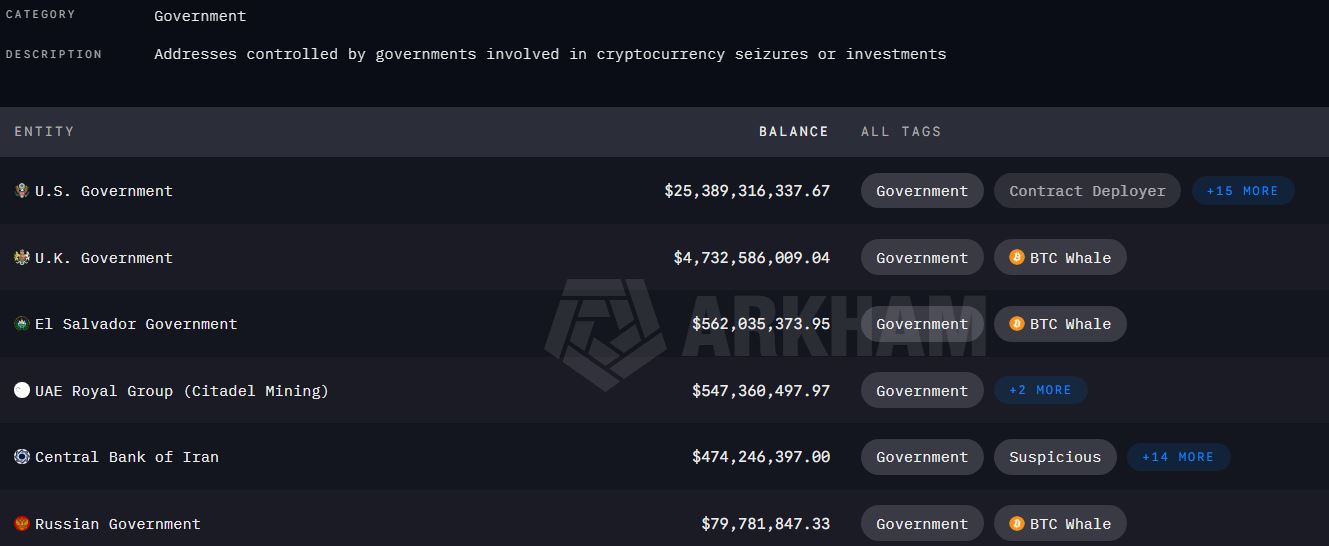
Task: Click the Bitcoin icon in El Salvador BTC Whale tag
Action: [x=1017, y=323]
